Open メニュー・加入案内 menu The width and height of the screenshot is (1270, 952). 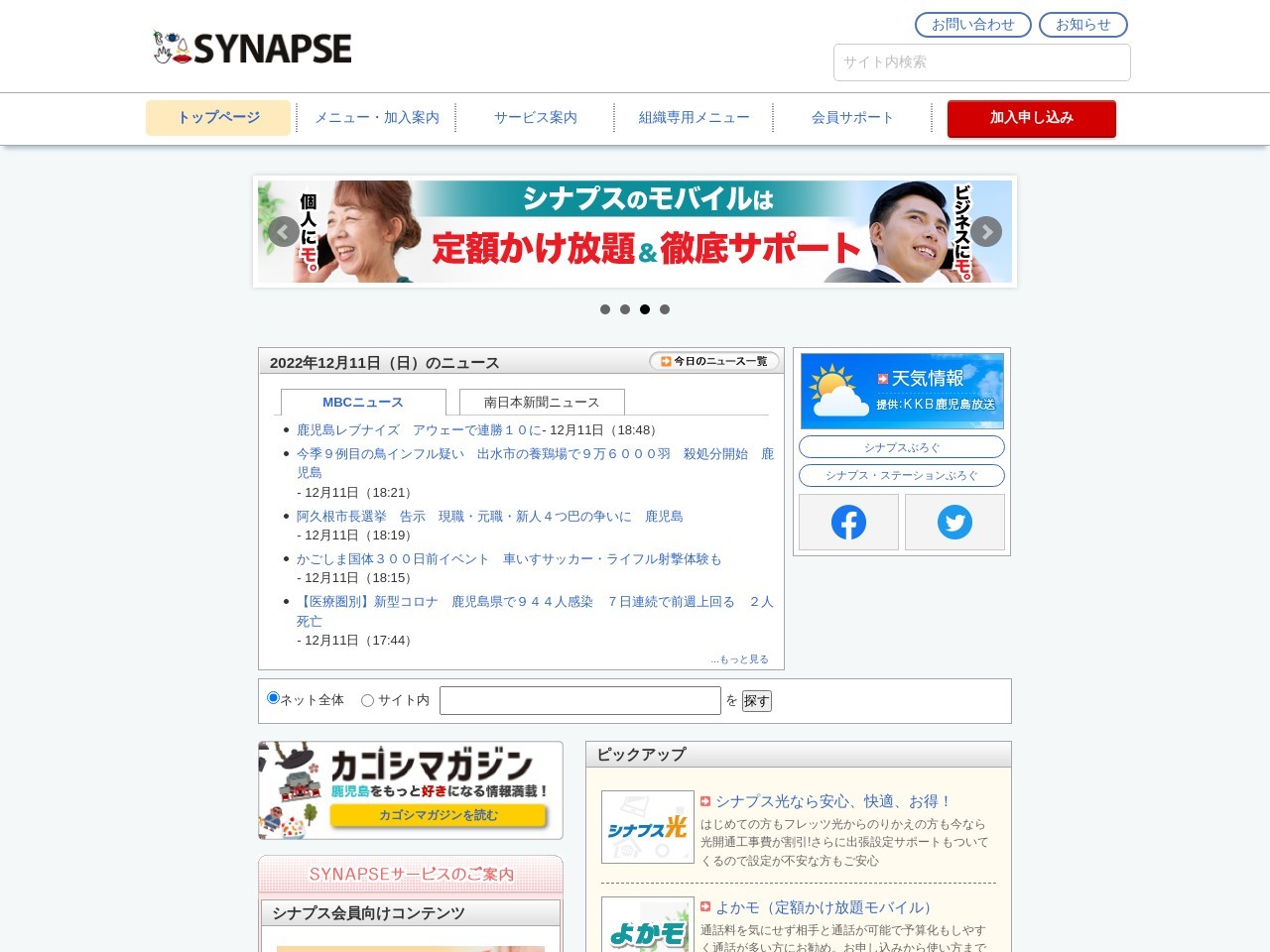pyautogui.click(x=377, y=118)
